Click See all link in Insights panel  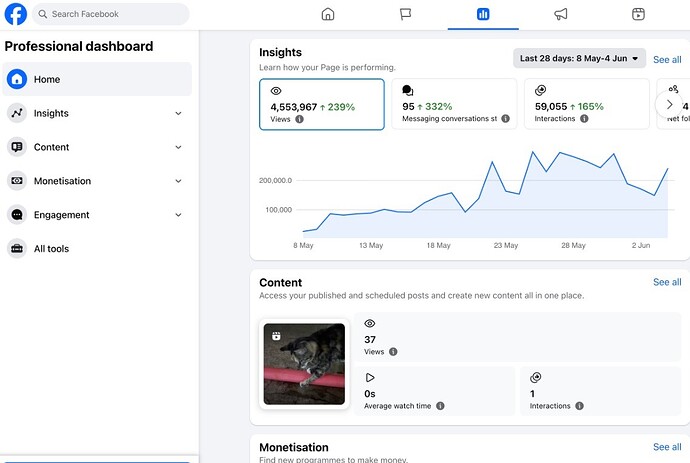667,59
